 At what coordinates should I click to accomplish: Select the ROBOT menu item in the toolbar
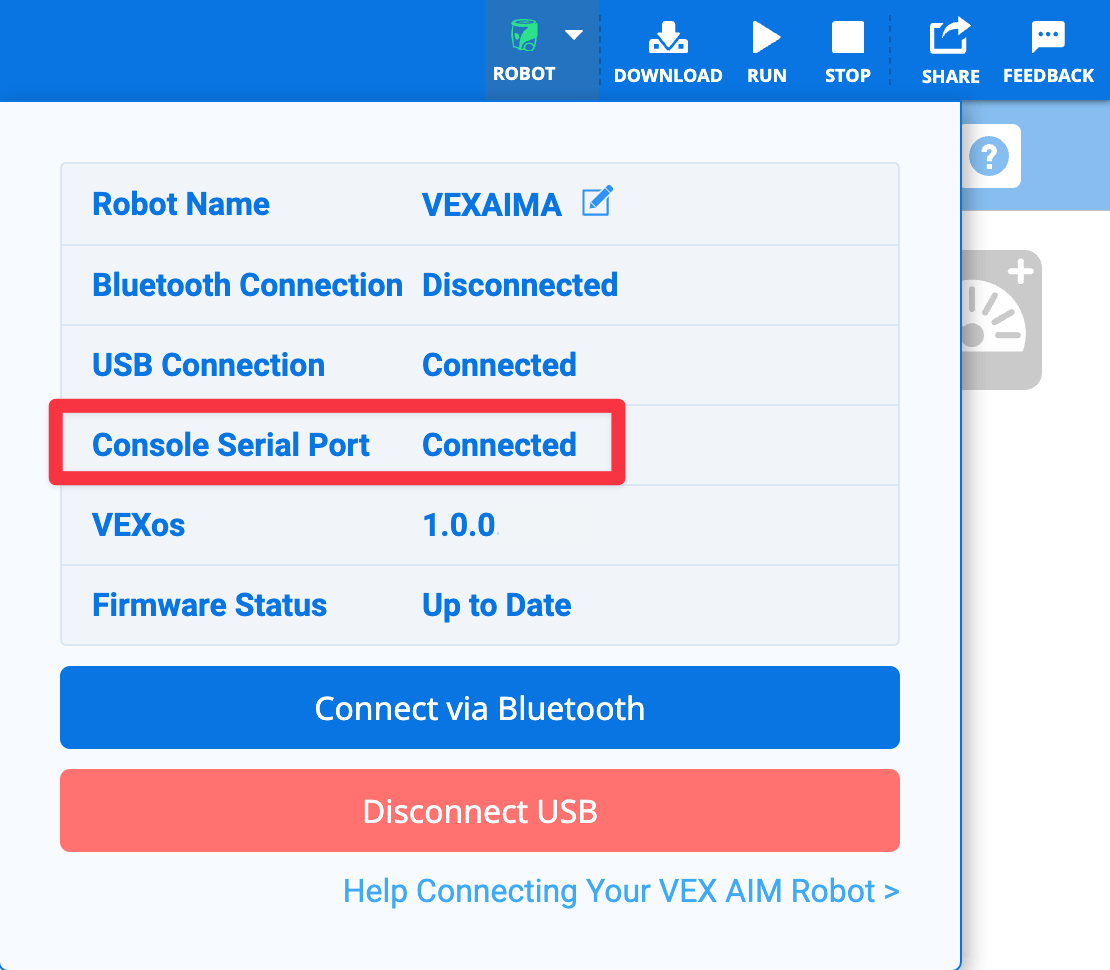pyautogui.click(x=525, y=73)
